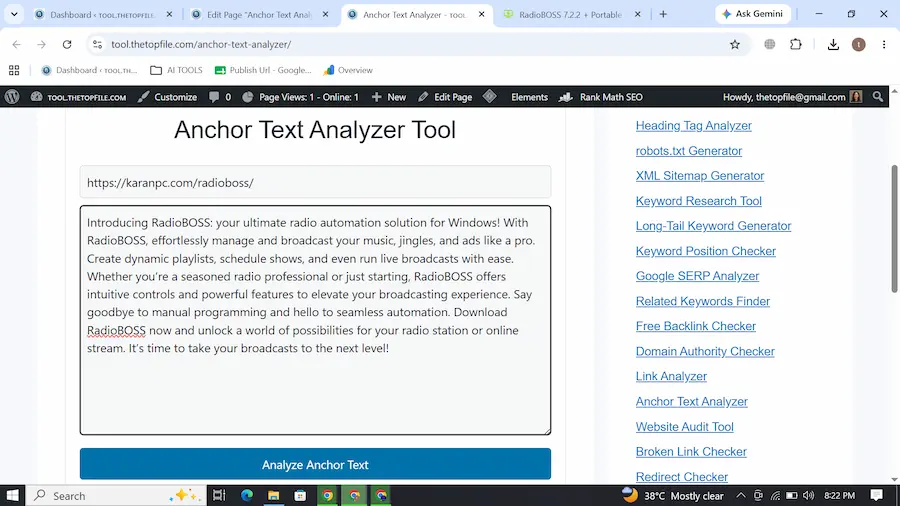
Task: Open the AI TOOLS bookmark folder
Action: 176,70
